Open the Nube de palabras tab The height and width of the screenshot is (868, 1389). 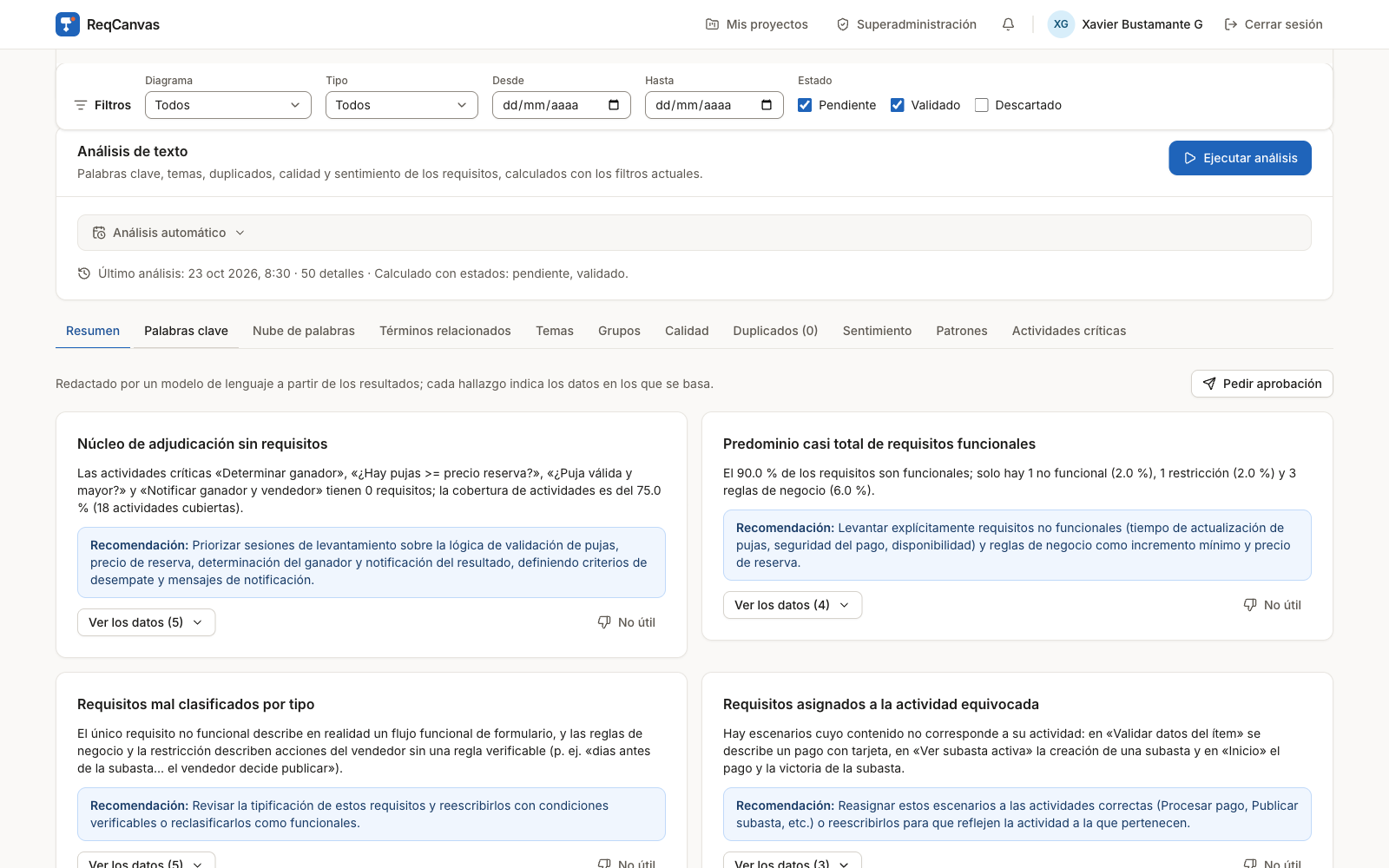304,331
